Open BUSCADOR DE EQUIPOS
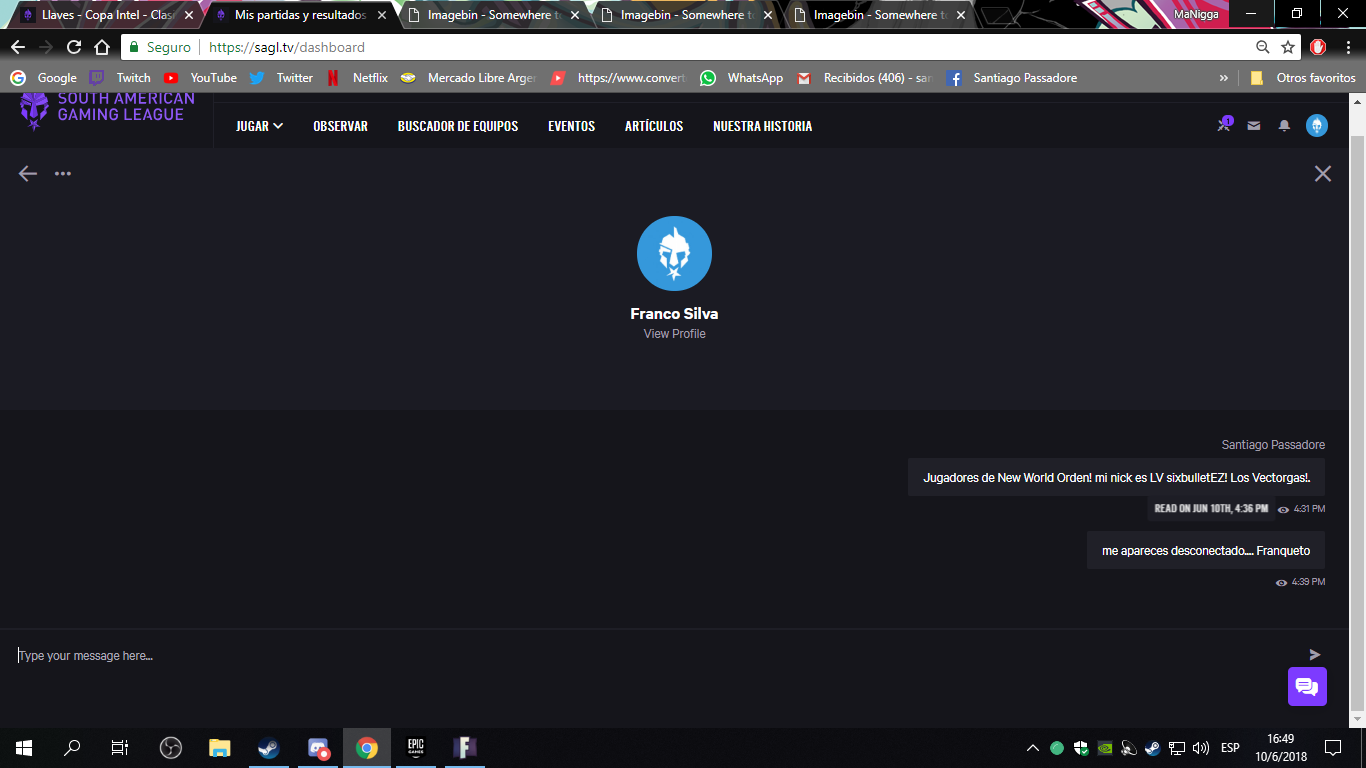 (x=458, y=126)
